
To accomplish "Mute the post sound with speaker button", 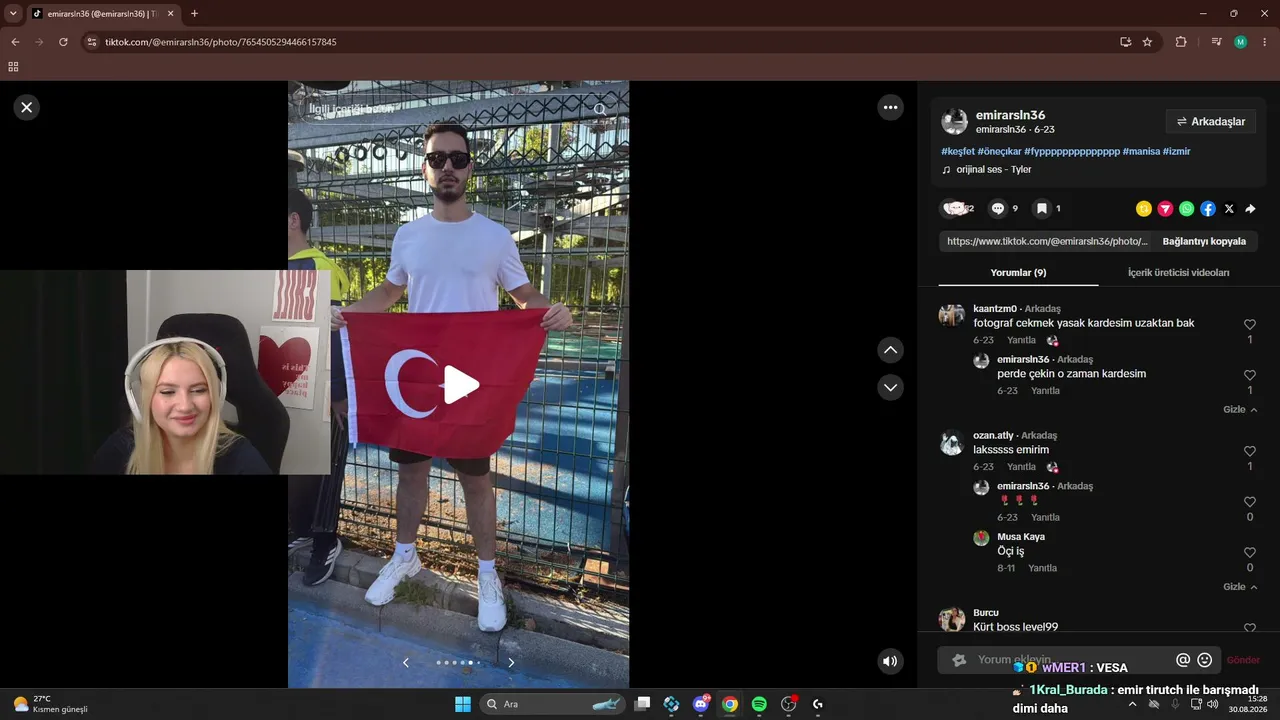I will (889, 661).
